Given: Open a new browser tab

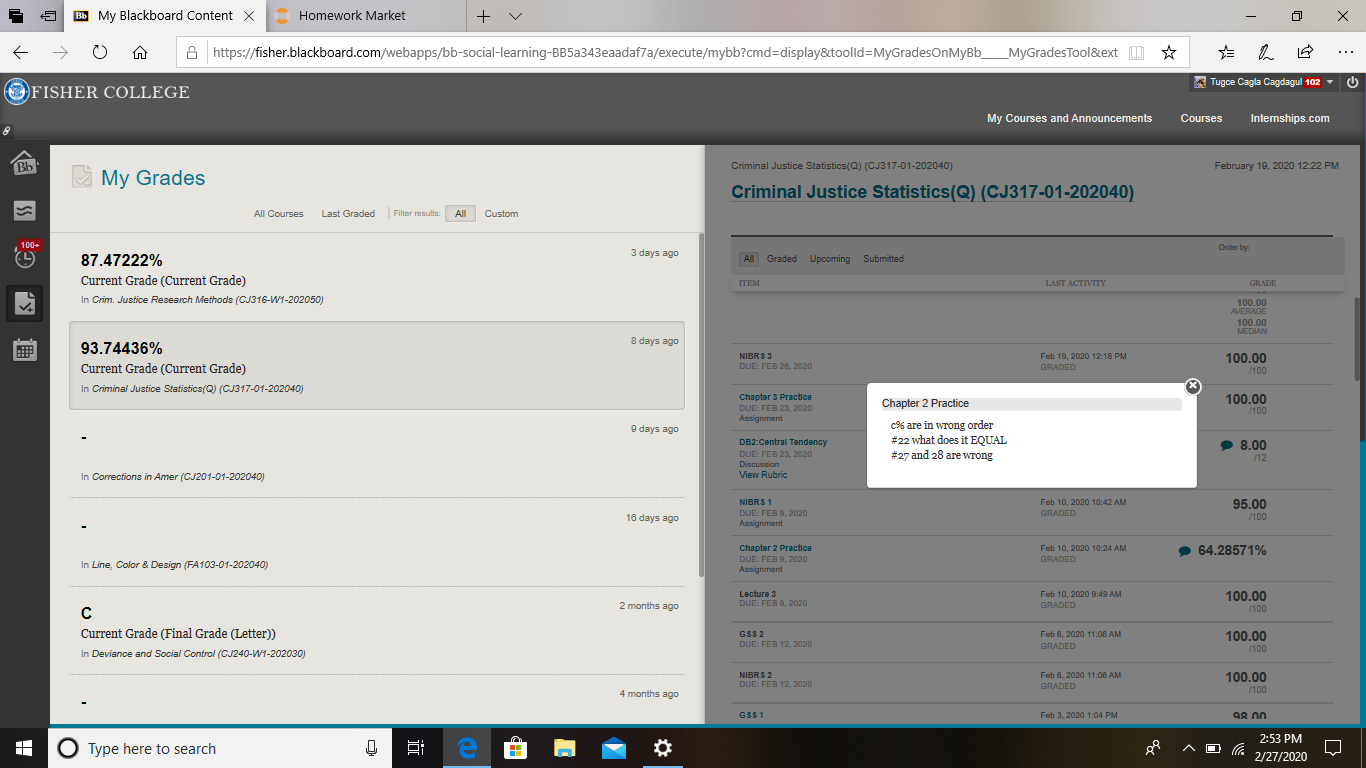Looking at the screenshot, I should click(x=483, y=16).
